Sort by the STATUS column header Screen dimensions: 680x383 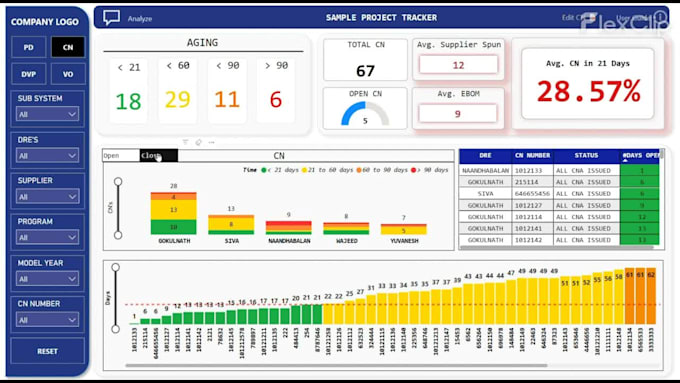coord(586,155)
